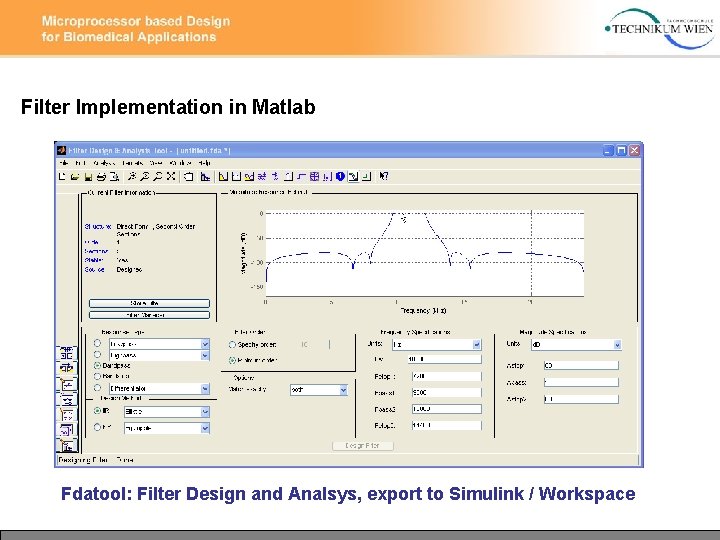Viewport: 720px width, 540px height.
Task: Open the magnitude Units dB dropdown
Action: coord(617,344)
